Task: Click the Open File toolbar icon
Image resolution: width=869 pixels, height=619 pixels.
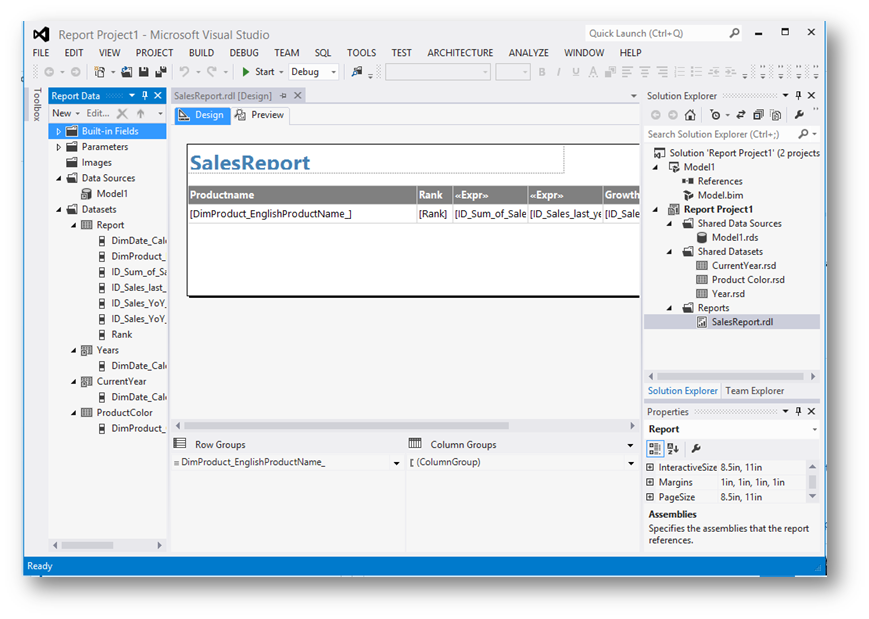Action: (127, 71)
